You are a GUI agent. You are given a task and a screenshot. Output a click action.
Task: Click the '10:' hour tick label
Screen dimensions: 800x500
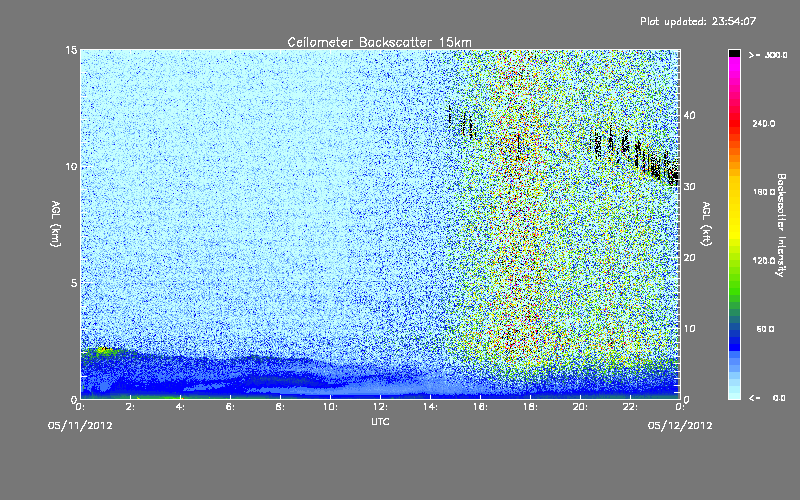tap(330, 407)
